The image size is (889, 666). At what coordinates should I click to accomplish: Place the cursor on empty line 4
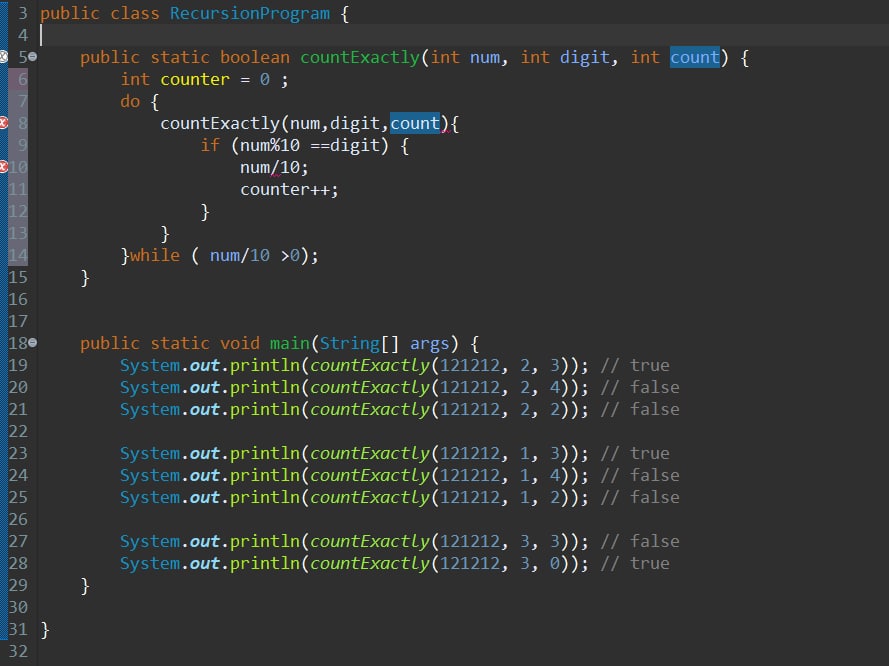[x=463, y=35]
